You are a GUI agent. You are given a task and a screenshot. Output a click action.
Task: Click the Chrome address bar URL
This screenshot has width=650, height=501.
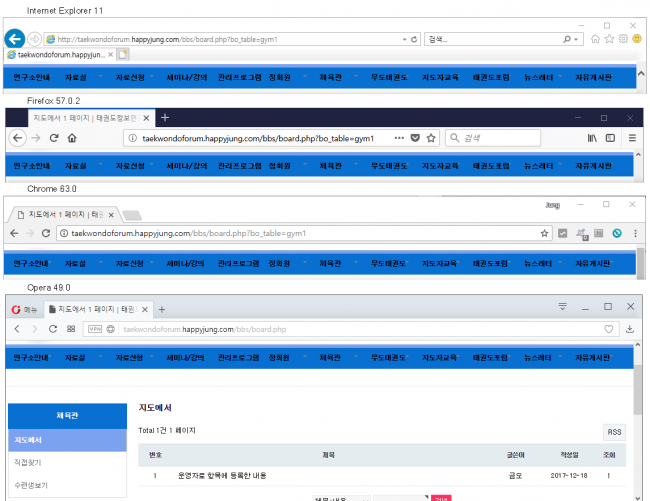pos(188,233)
